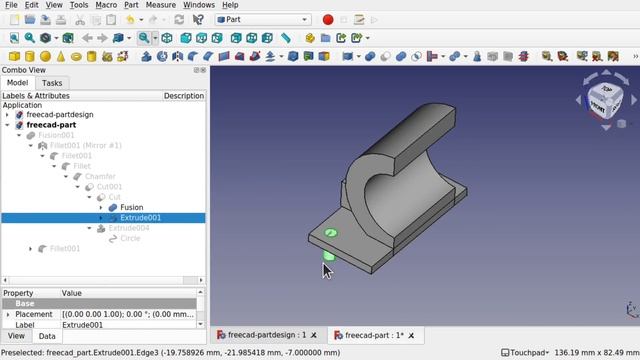The height and width of the screenshot is (360, 640).
Task: Click the Refresh recompute icon
Action: click(x=179, y=20)
